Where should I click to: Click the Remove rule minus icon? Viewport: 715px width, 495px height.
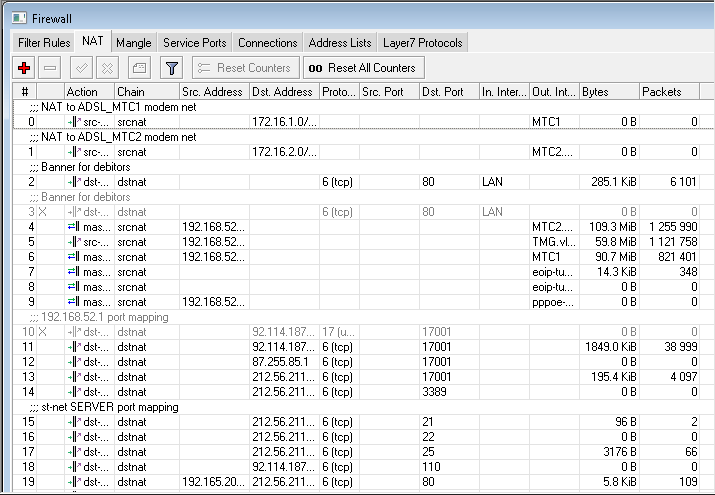click(x=51, y=67)
